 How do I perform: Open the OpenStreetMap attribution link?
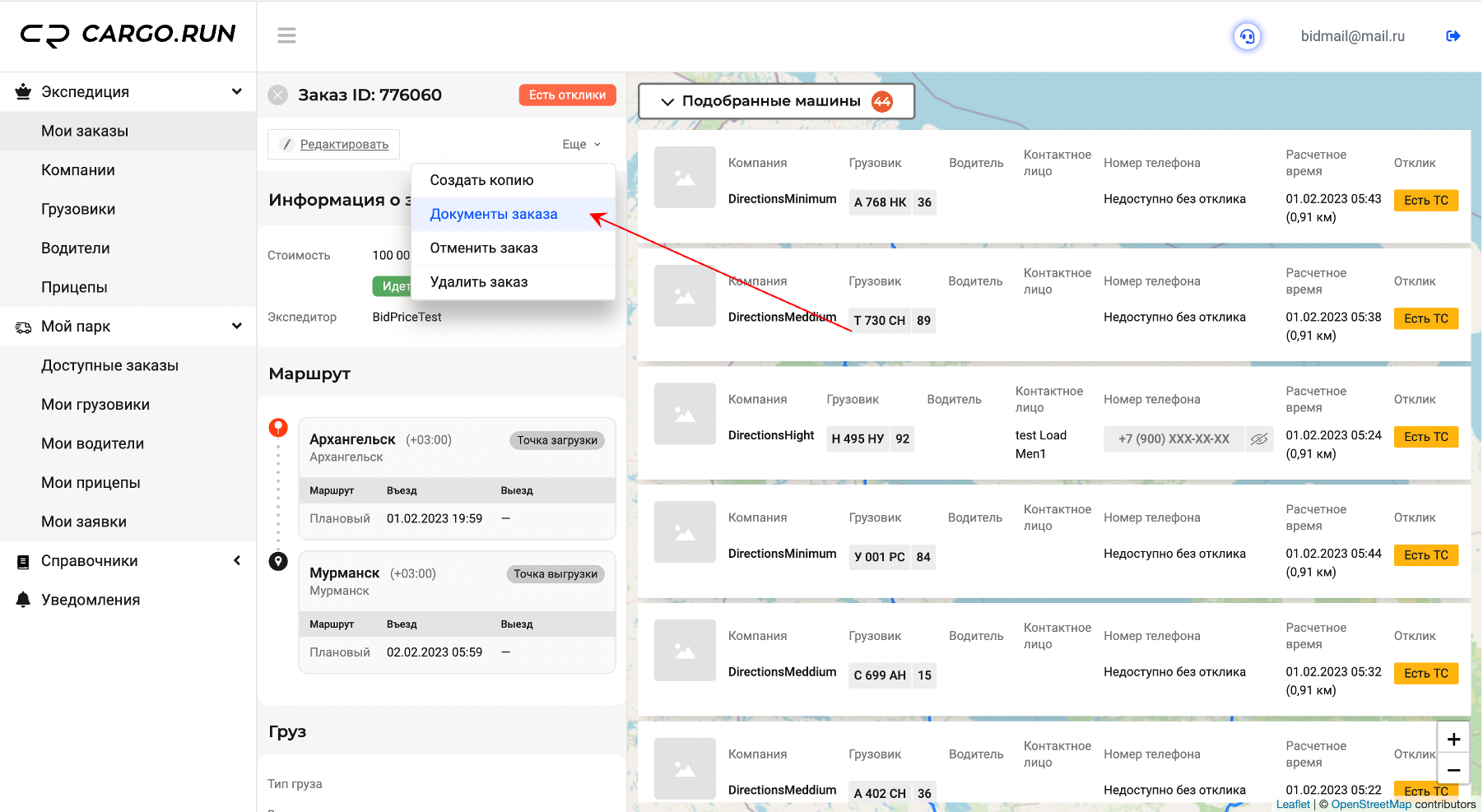click(x=1370, y=805)
